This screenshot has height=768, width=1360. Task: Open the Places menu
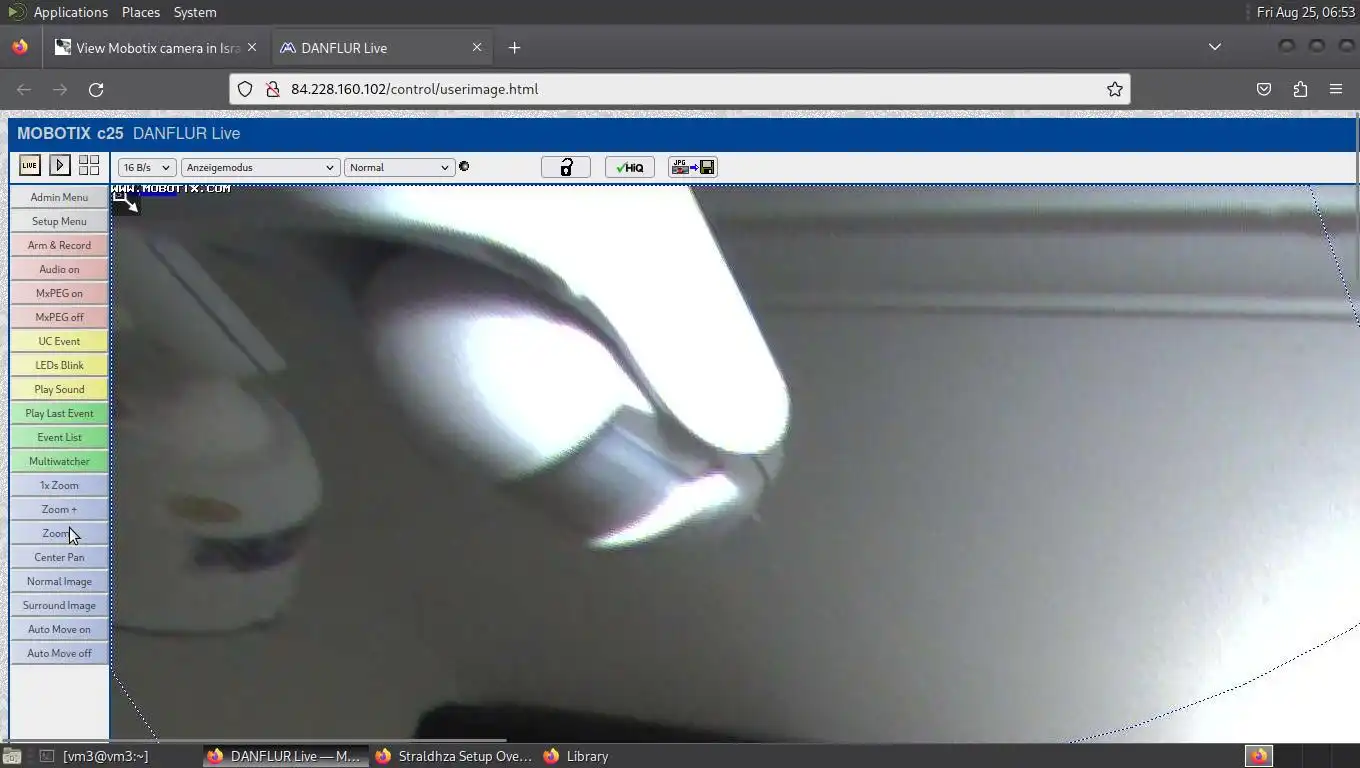[141, 12]
